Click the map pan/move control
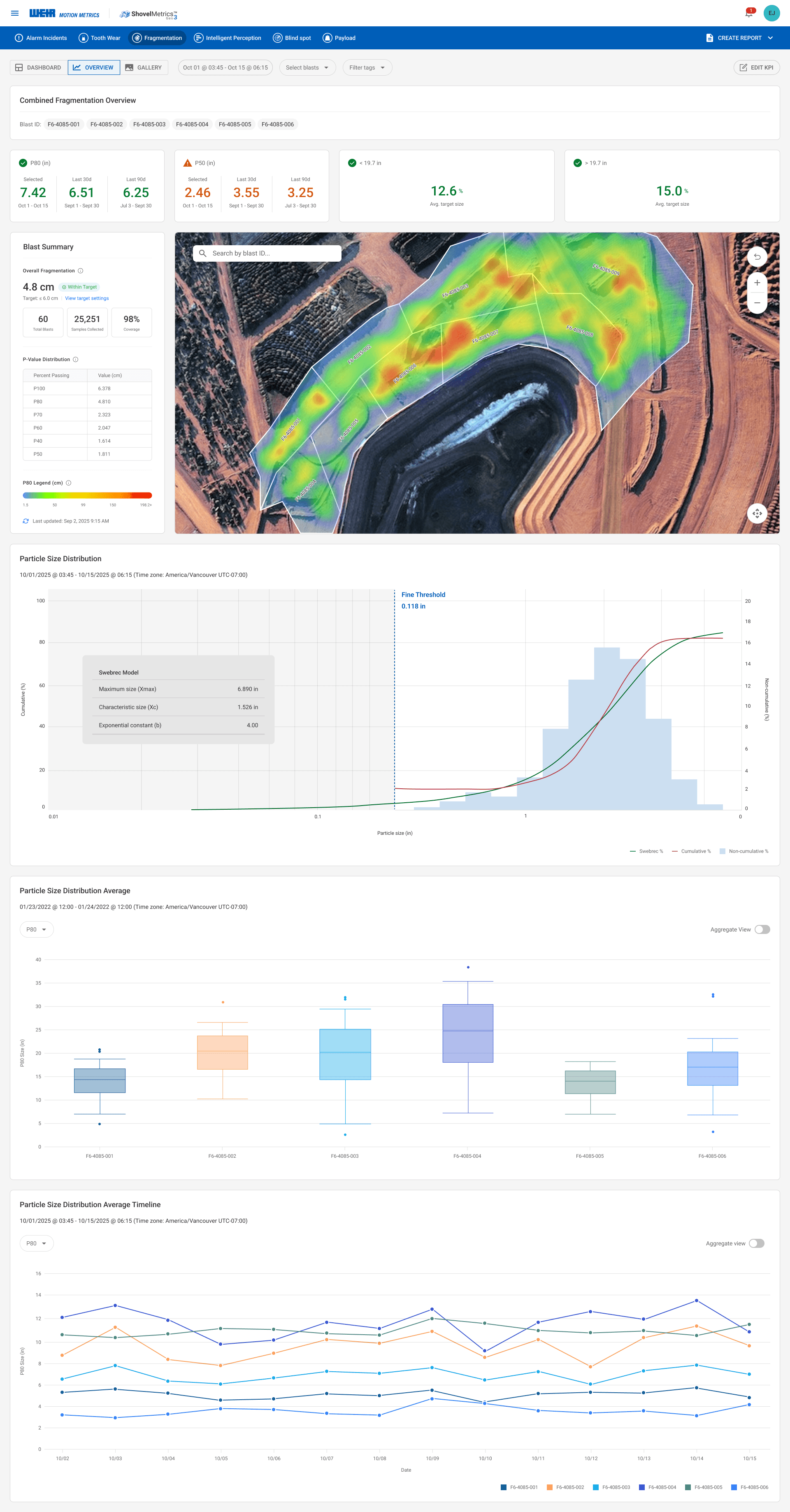The width and height of the screenshot is (790, 1512). coord(757,513)
